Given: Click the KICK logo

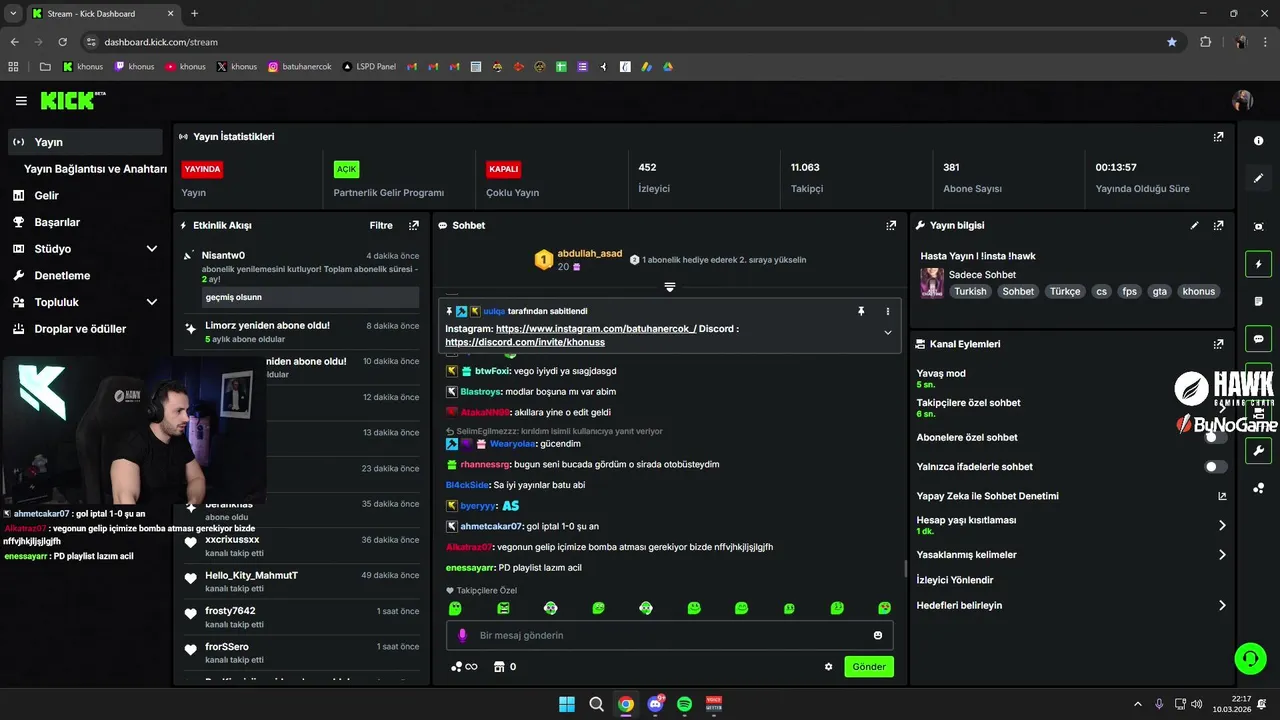Looking at the screenshot, I should click(x=72, y=100).
